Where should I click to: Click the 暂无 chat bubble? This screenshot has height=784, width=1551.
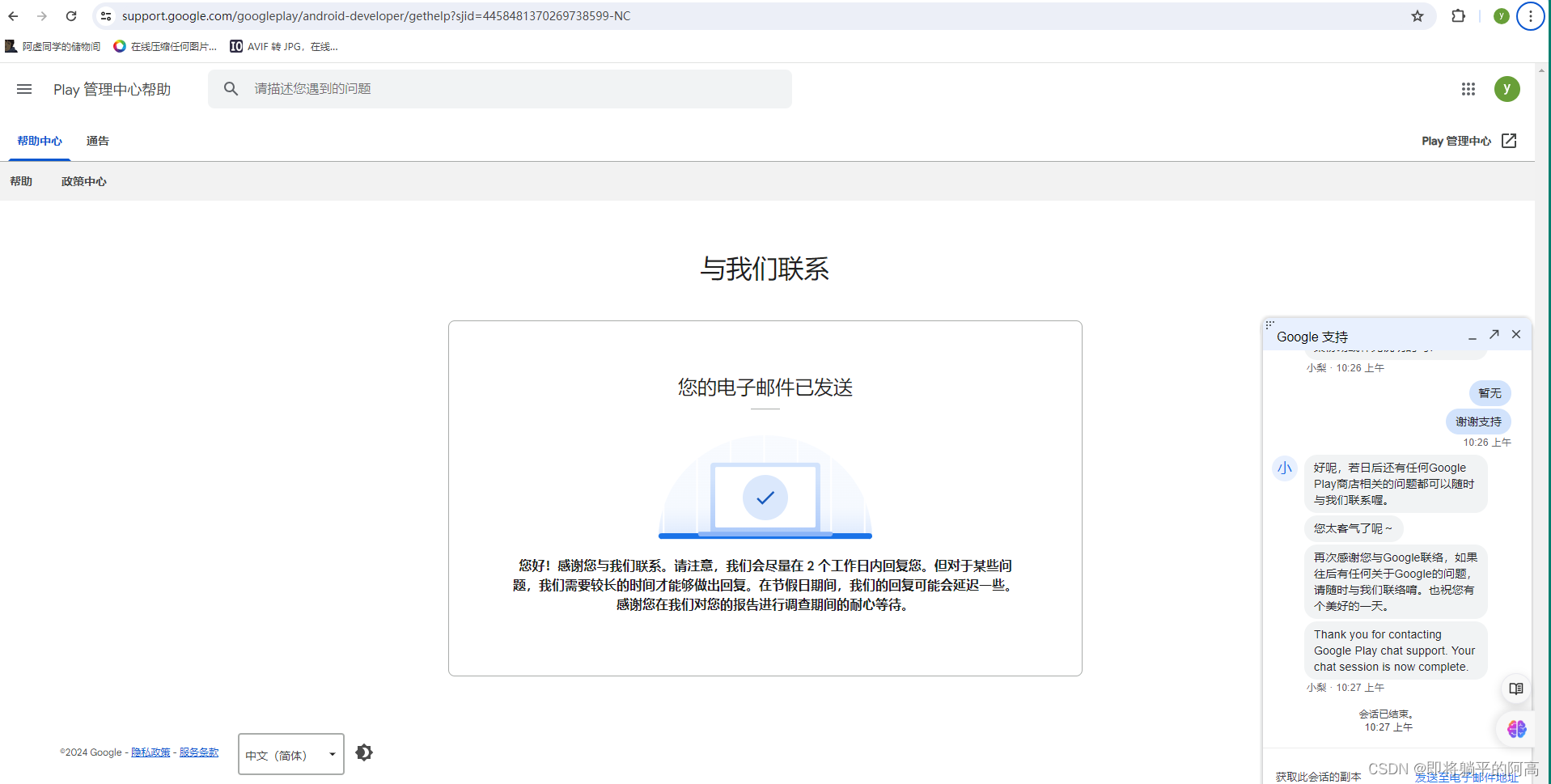tap(1490, 393)
